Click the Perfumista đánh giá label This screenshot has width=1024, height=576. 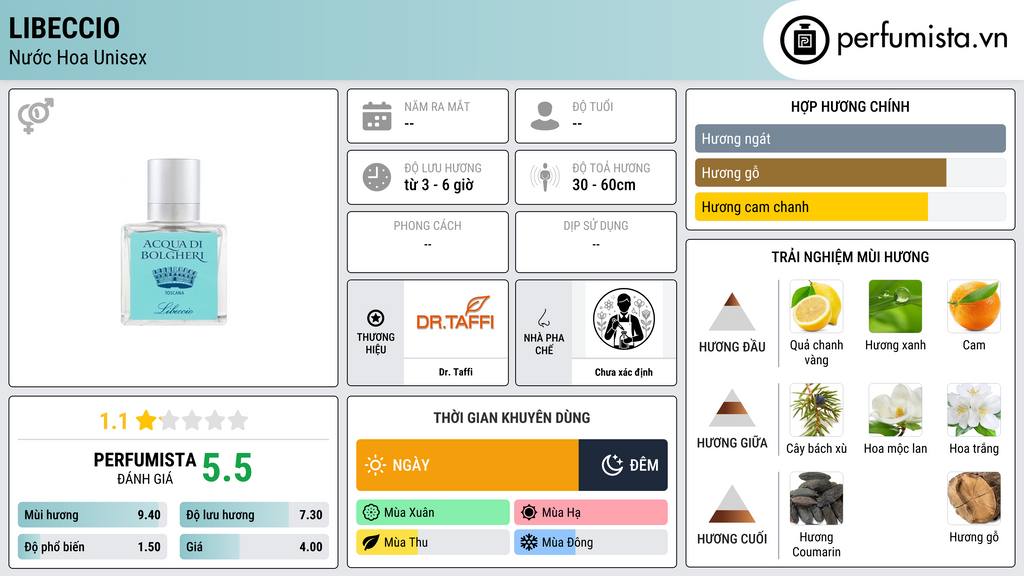(x=145, y=469)
